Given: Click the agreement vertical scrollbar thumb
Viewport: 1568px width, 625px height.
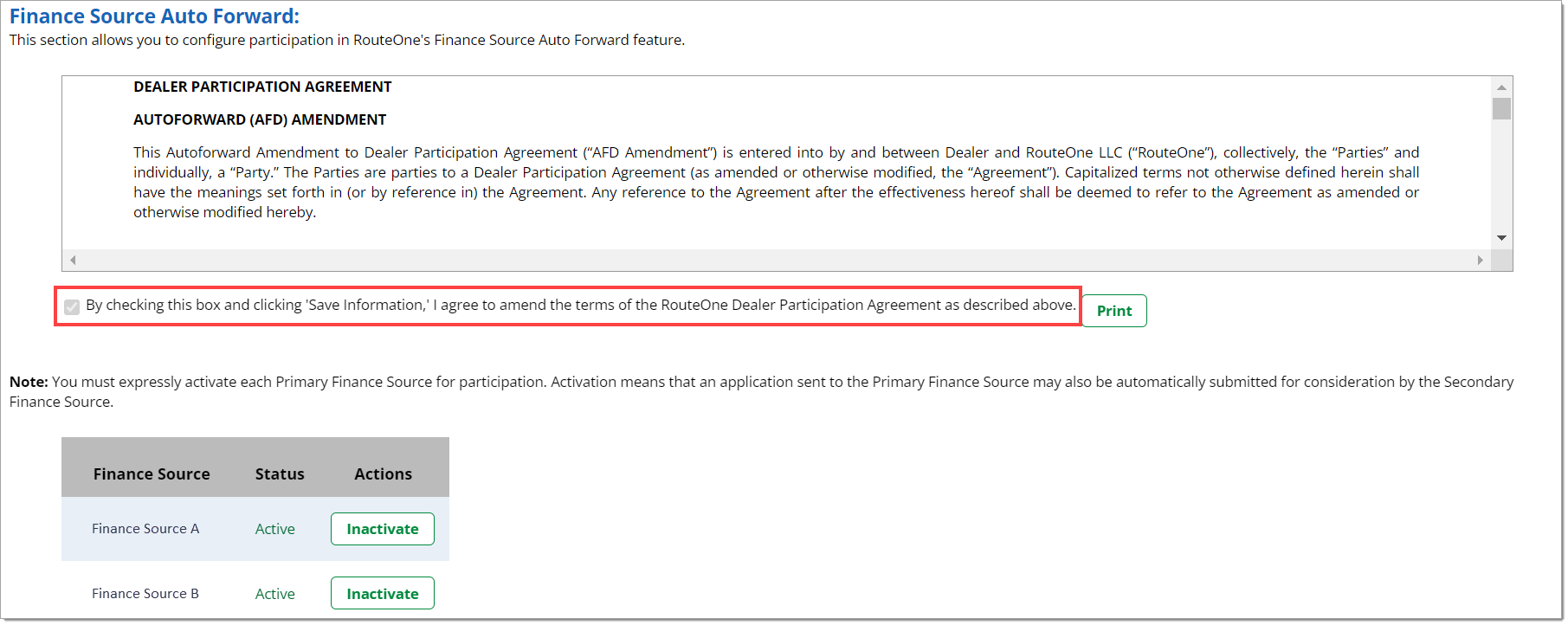Looking at the screenshot, I should pyautogui.click(x=1501, y=109).
